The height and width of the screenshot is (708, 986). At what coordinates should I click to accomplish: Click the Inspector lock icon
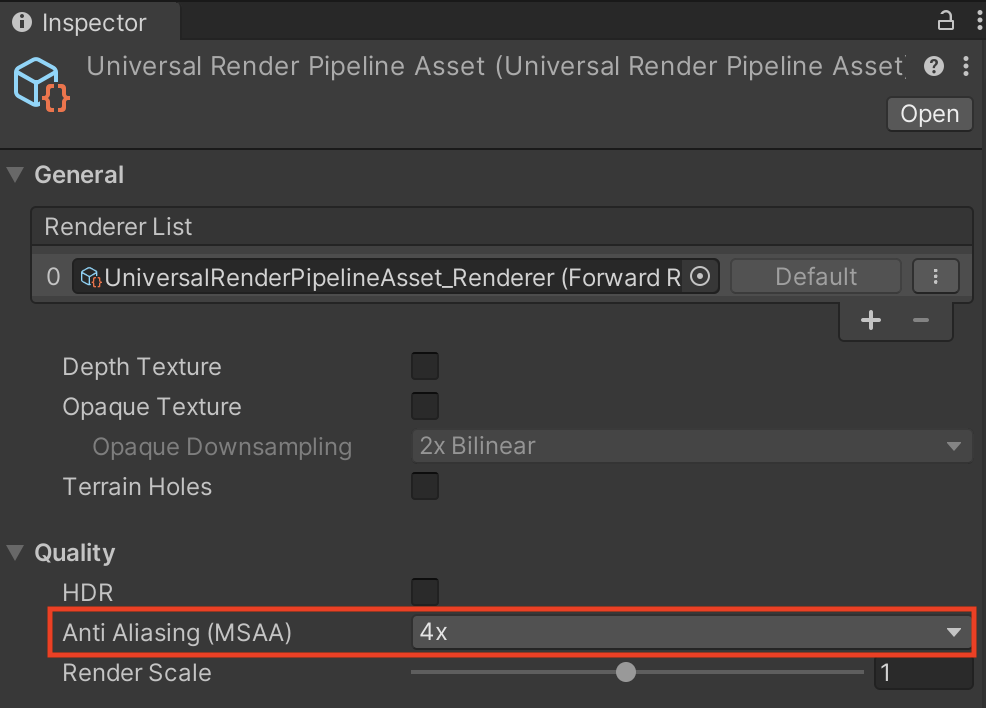click(944, 20)
